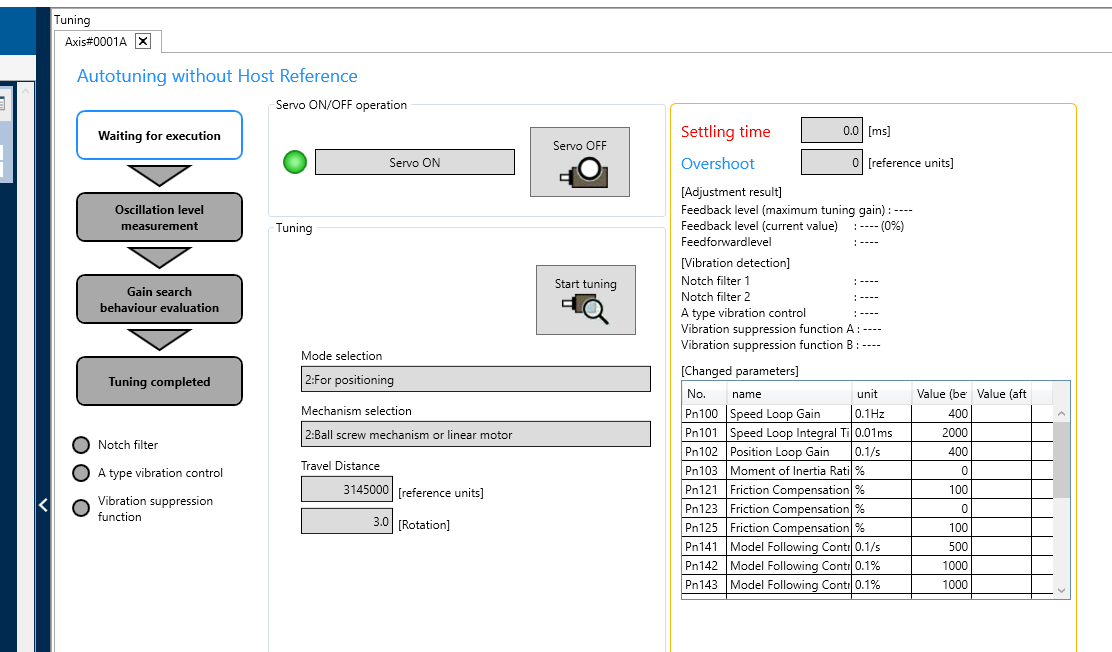The height and width of the screenshot is (652, 1112).
Task: Click the changed parameters scrollbar thumb
Action: click(1062, 460)
